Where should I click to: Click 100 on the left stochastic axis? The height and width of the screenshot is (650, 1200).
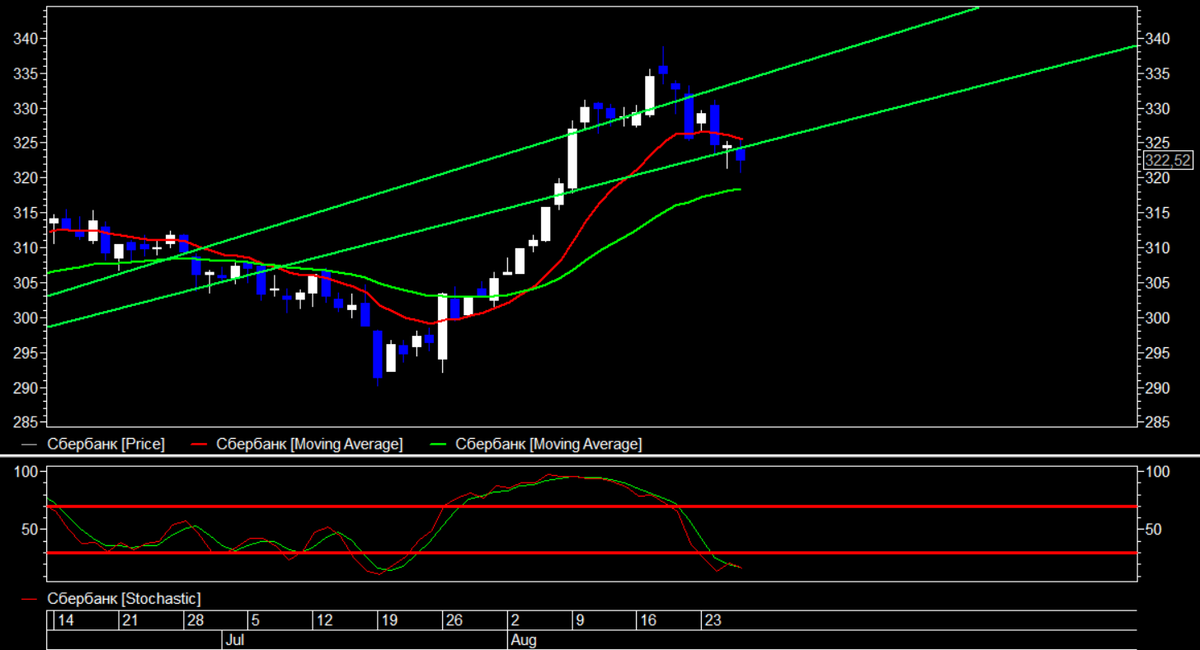[24, 471]
